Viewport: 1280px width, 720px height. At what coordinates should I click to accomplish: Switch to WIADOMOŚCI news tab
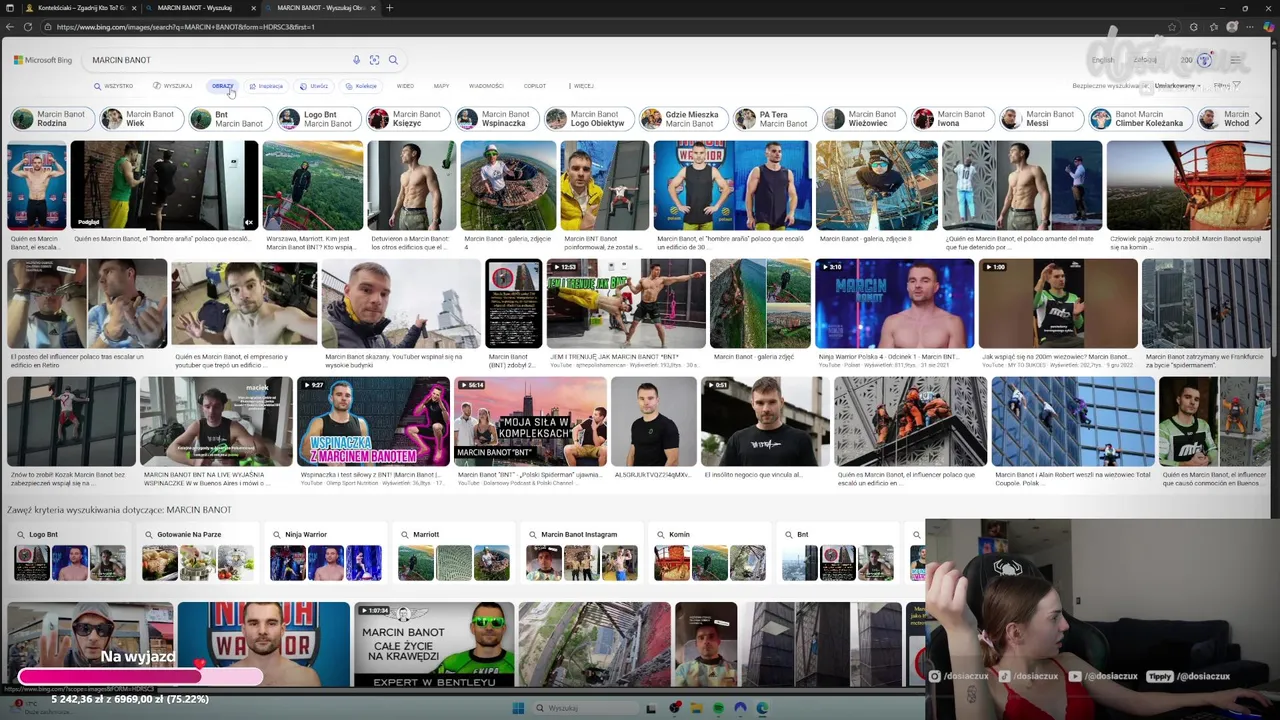[x=486, y=86]
